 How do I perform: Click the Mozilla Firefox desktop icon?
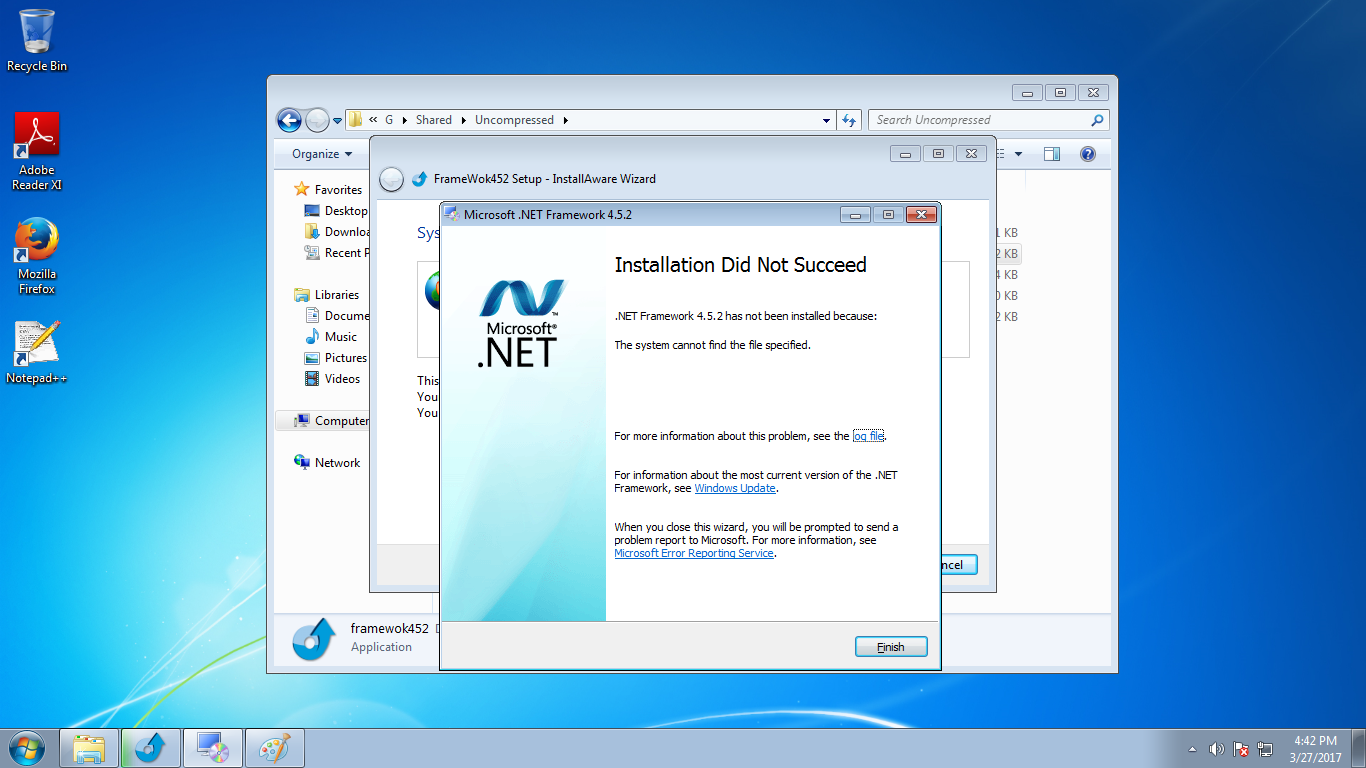point(37,257)
